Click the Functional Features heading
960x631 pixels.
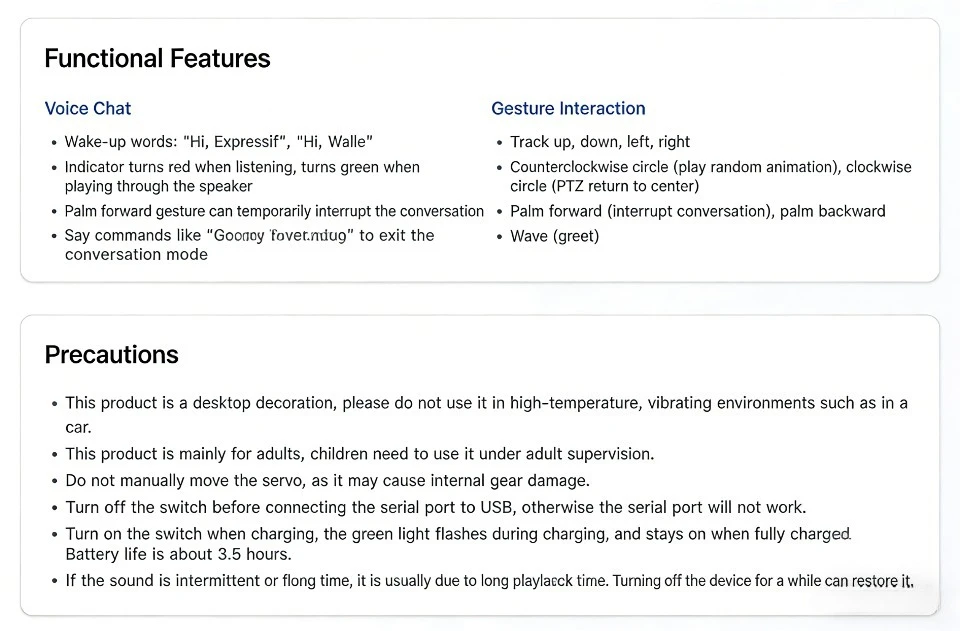coord(157,59)
